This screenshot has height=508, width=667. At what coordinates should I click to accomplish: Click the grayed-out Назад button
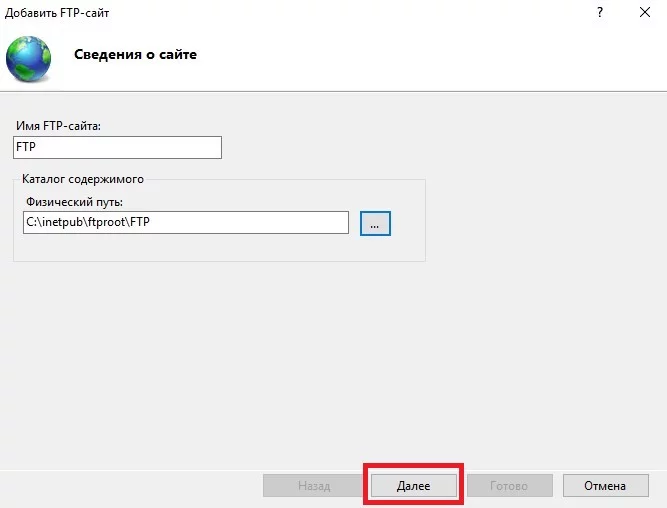[314, 485]
